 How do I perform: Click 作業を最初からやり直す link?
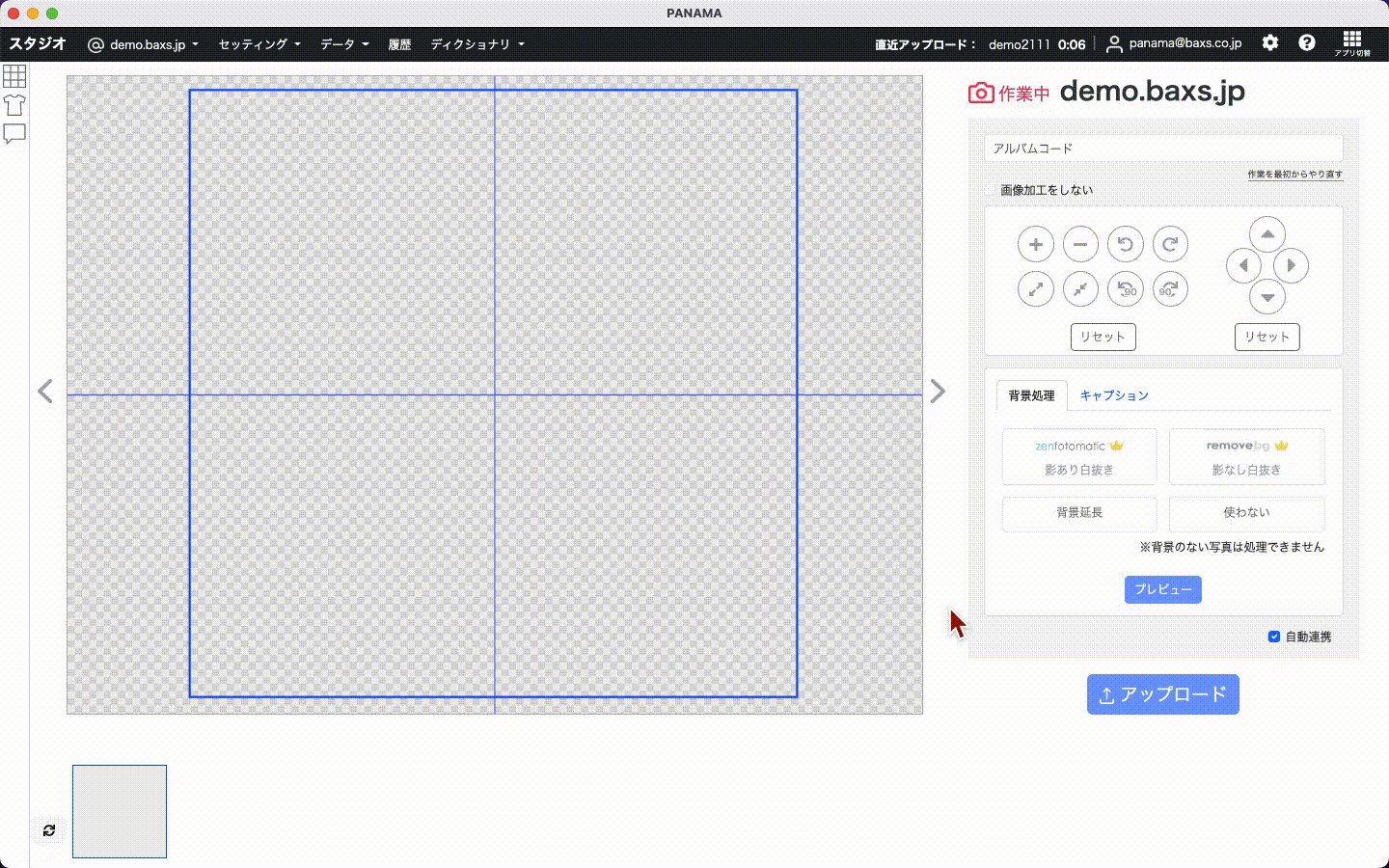1294,175
